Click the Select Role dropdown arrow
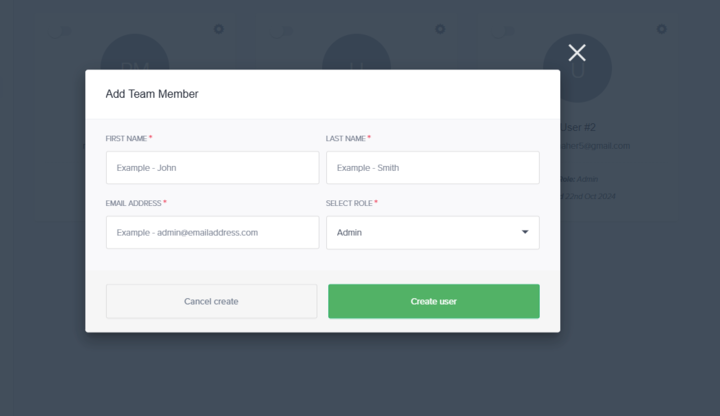The width and height of the screenshot is (720, 416). [525, 232]
